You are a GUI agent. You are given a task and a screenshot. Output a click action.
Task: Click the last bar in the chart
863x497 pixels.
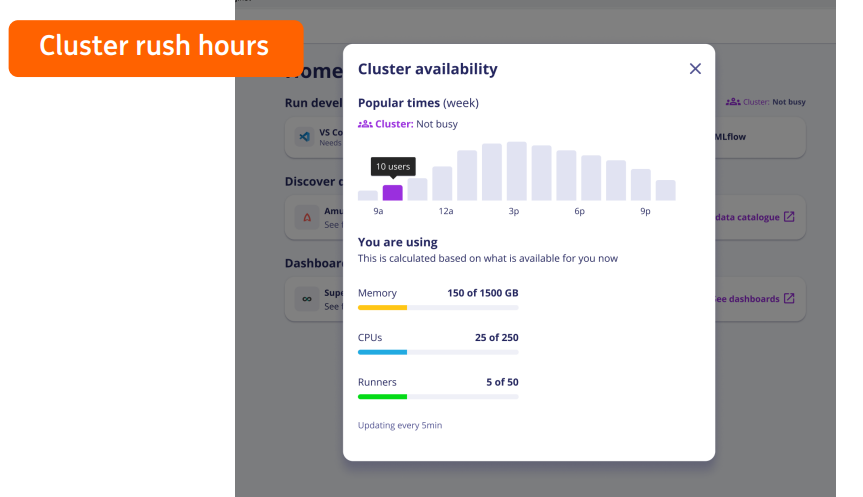(x=665, y=190)
